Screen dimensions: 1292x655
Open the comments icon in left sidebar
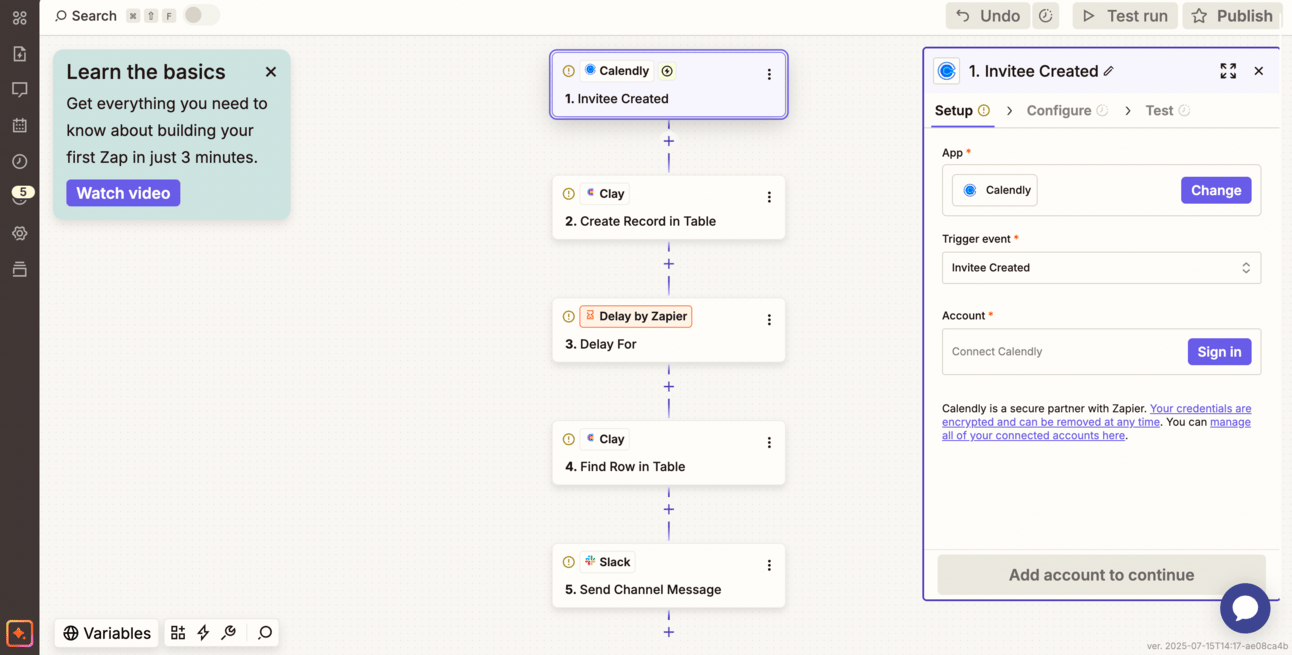point(19,90)
